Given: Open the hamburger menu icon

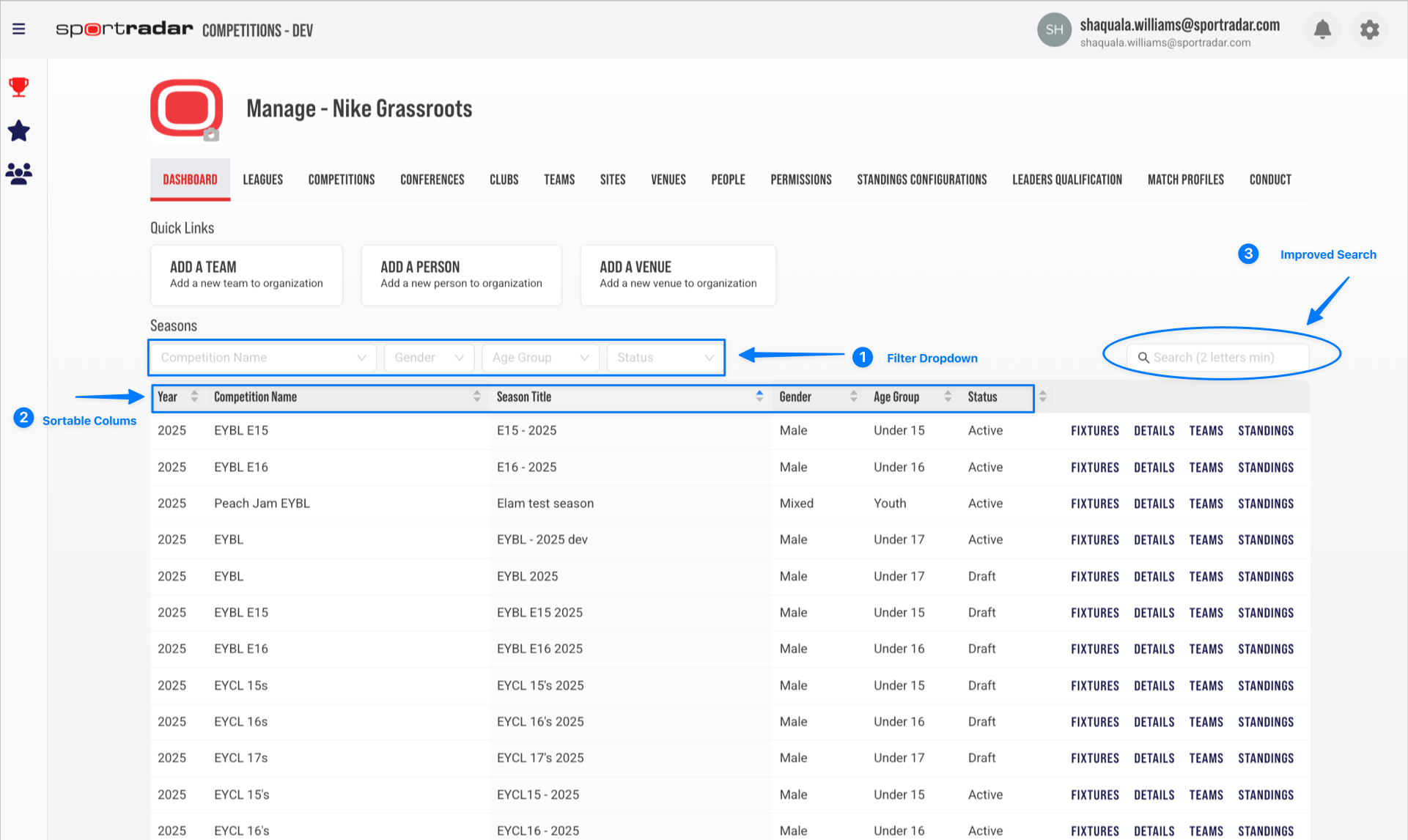Looking at the screenshot, I should (19, 29).
